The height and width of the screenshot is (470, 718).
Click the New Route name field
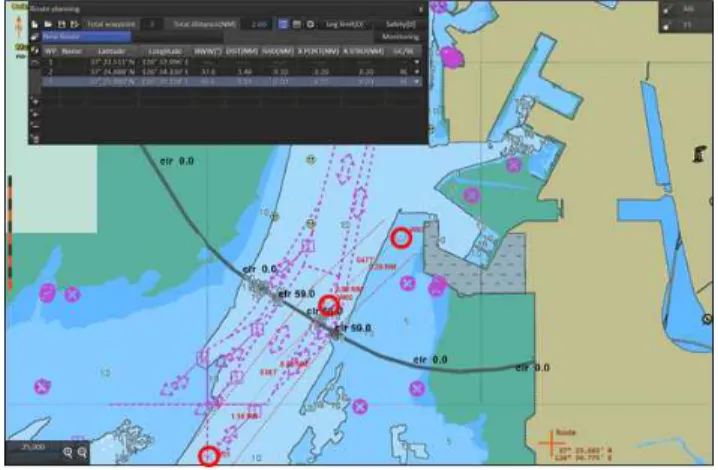pyautogui.click(x=87, y=37)
